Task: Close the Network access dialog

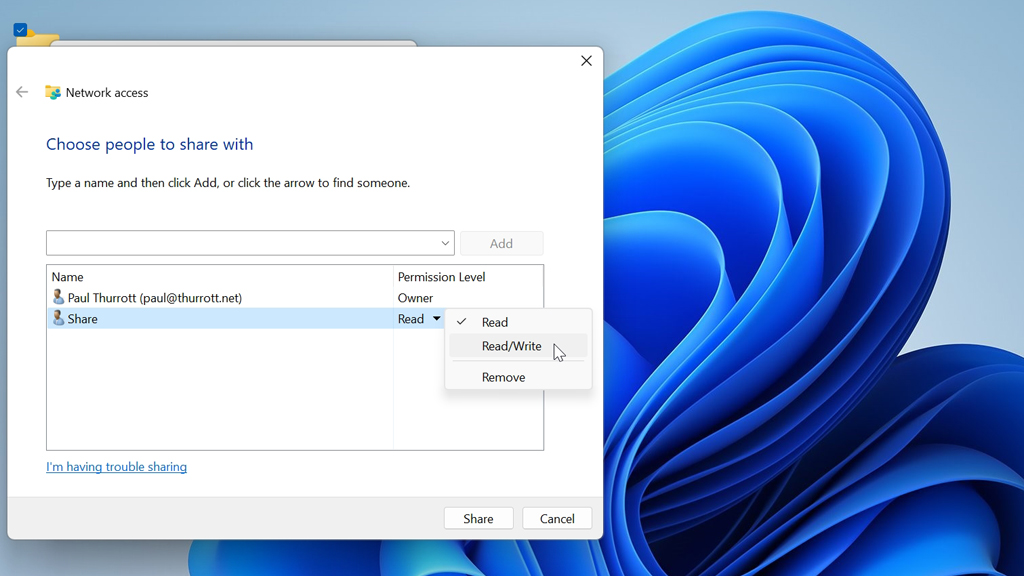Action: point(586,61)
